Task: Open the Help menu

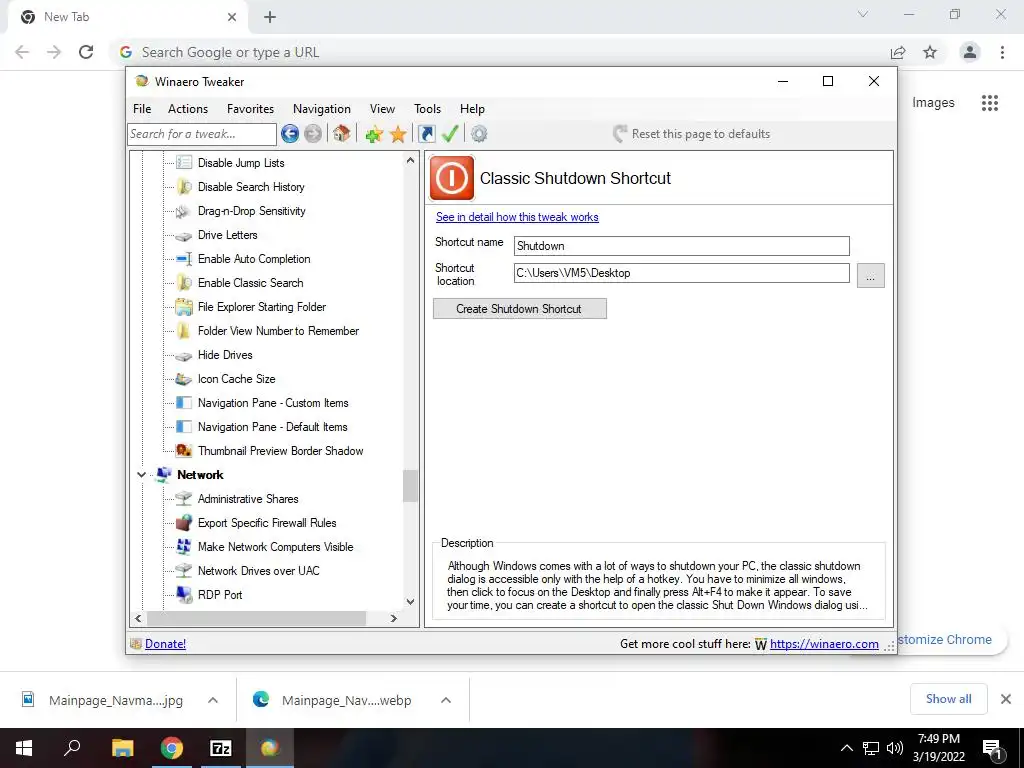Action: [x=472, y=109]
